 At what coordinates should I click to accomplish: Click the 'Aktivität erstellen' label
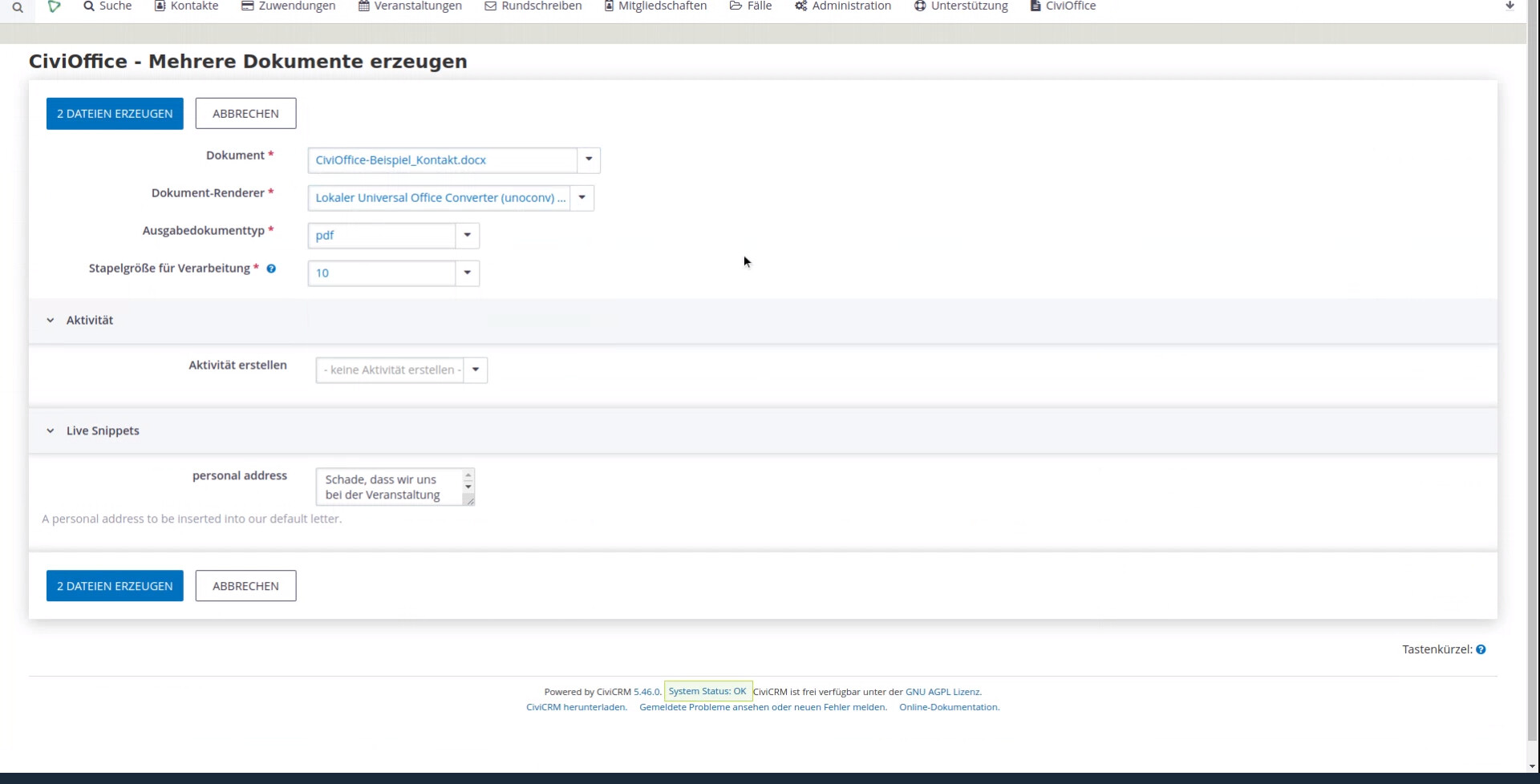point(237,366)
